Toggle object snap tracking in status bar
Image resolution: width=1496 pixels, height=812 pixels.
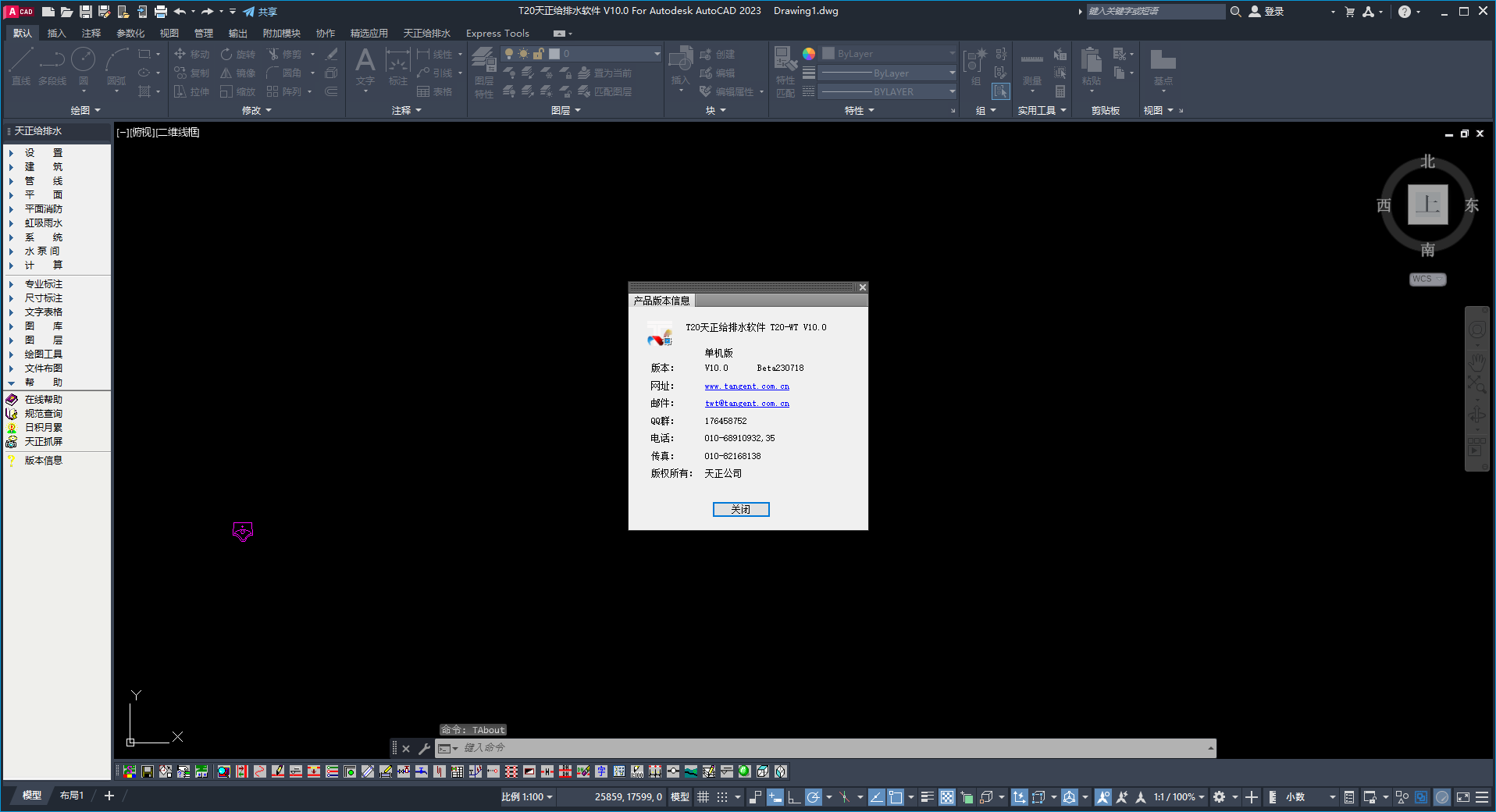point(877,797)
